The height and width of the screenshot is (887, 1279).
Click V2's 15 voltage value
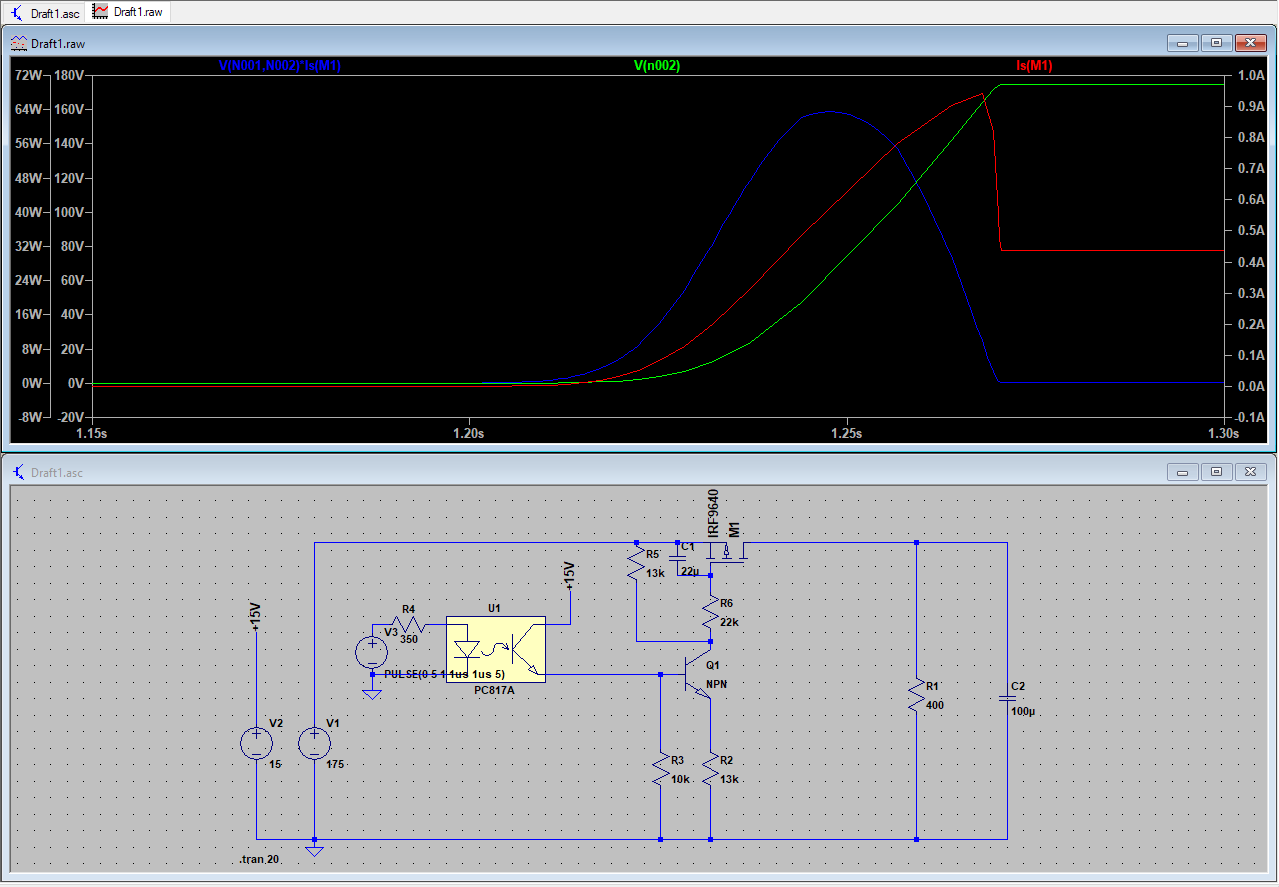pos(275,764)
